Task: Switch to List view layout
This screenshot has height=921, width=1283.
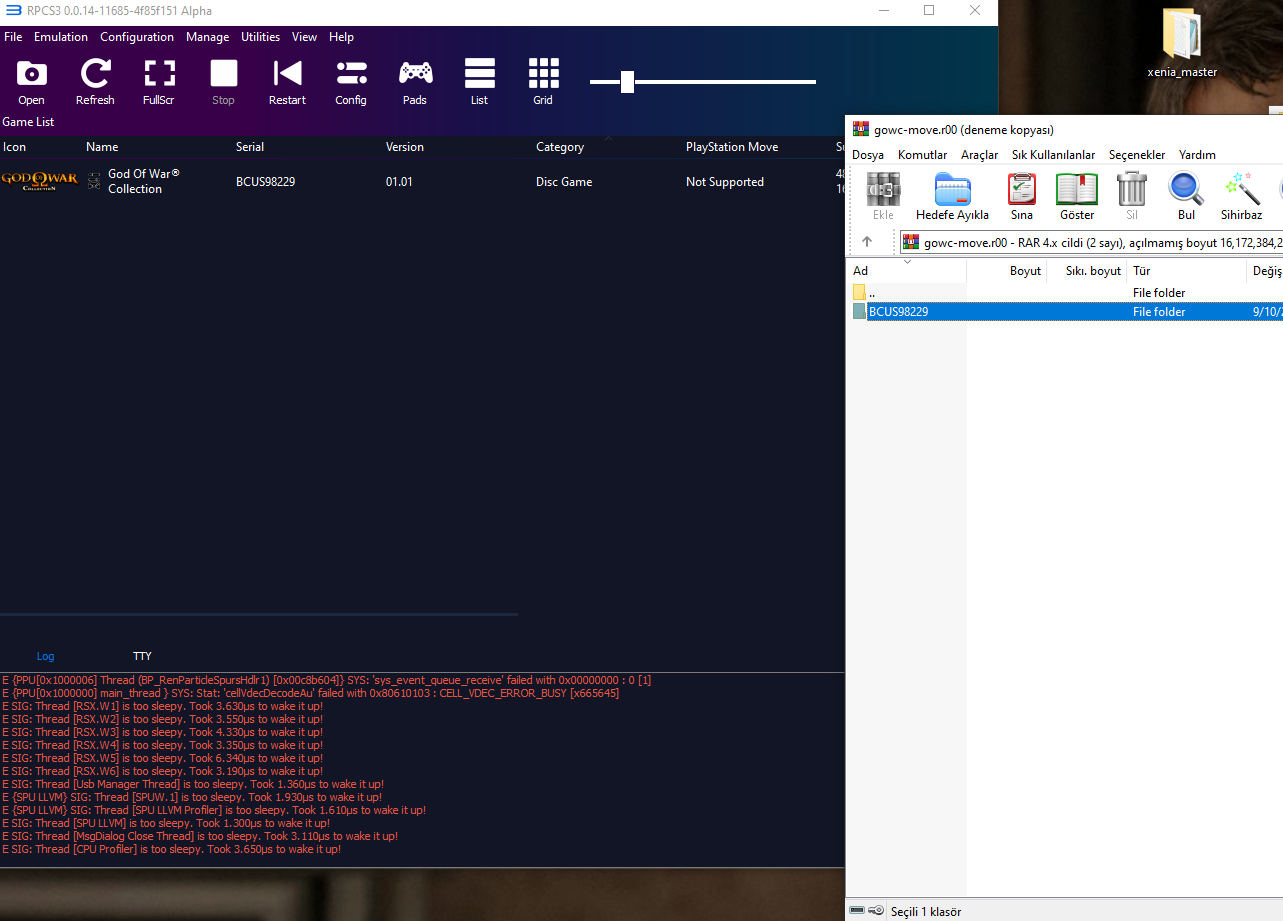Action: [x=479, y=74]
